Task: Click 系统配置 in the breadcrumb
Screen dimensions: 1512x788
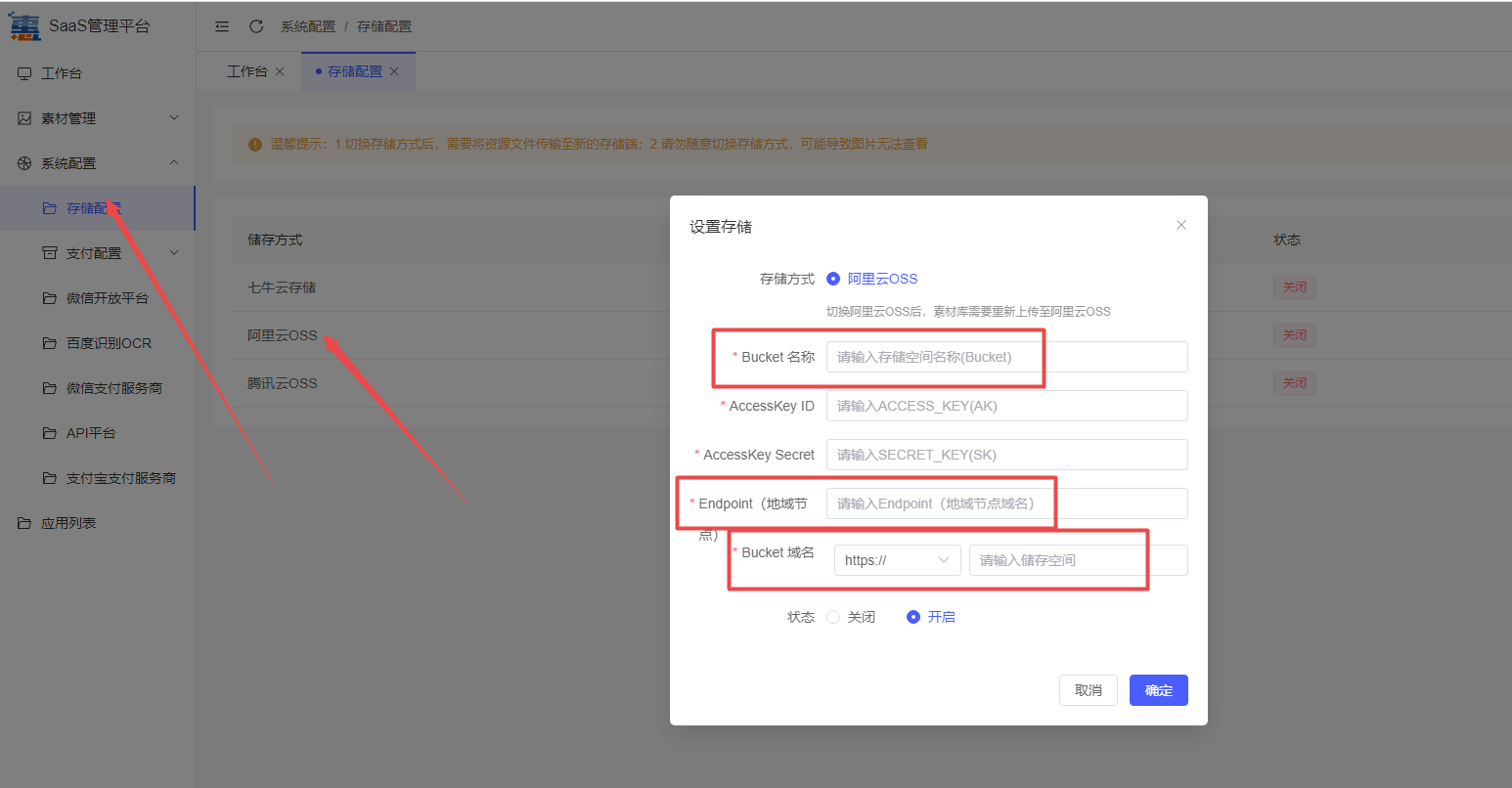Action: point(308,26)
